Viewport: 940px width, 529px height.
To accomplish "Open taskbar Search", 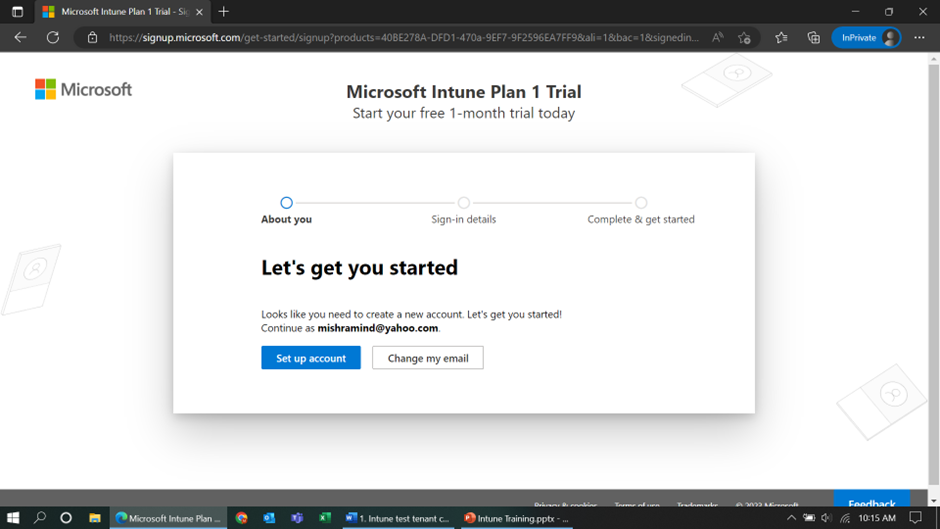I will click(x=40, y=518).
